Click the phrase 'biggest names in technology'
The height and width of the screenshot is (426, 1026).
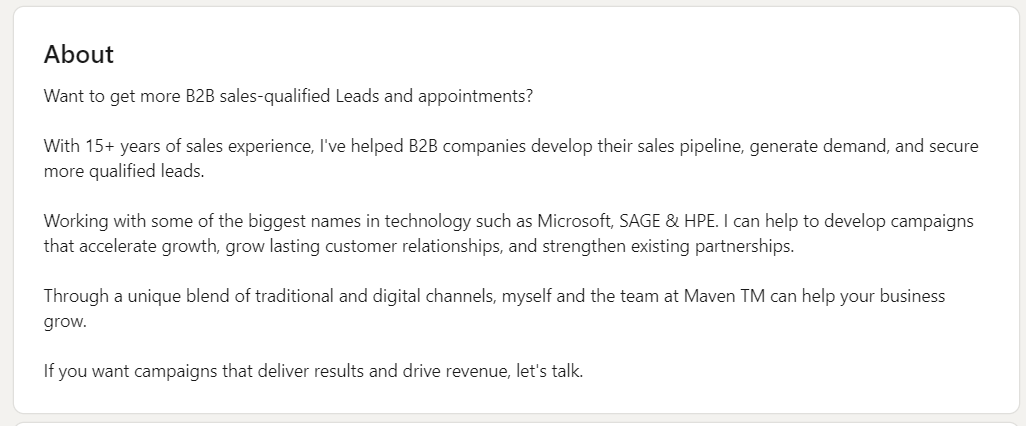pyautogui.click(x=359, y=221)
